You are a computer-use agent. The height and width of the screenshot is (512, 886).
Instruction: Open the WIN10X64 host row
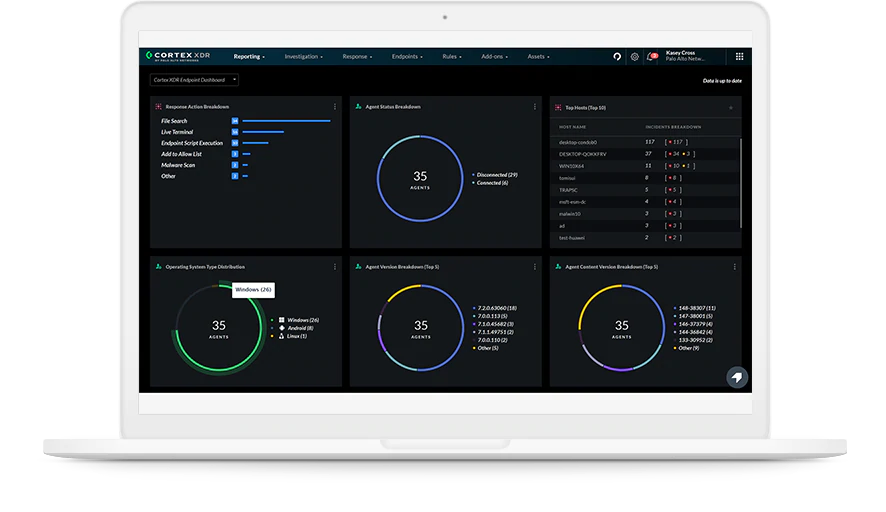pyautogui.click(x=645, y=166)
